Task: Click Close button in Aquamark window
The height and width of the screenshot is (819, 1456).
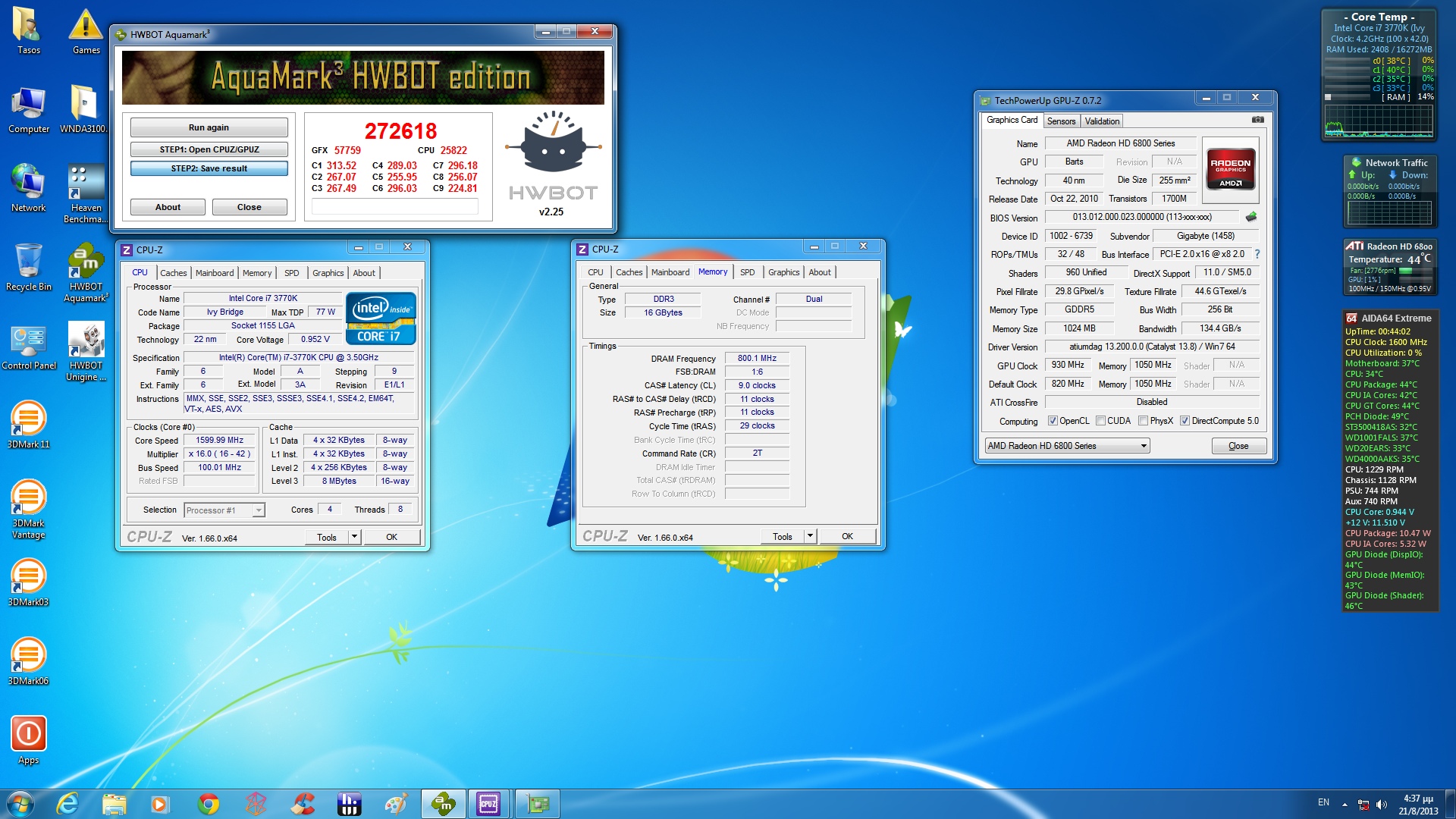Action: pyautogui.click(x=249, y=207)
